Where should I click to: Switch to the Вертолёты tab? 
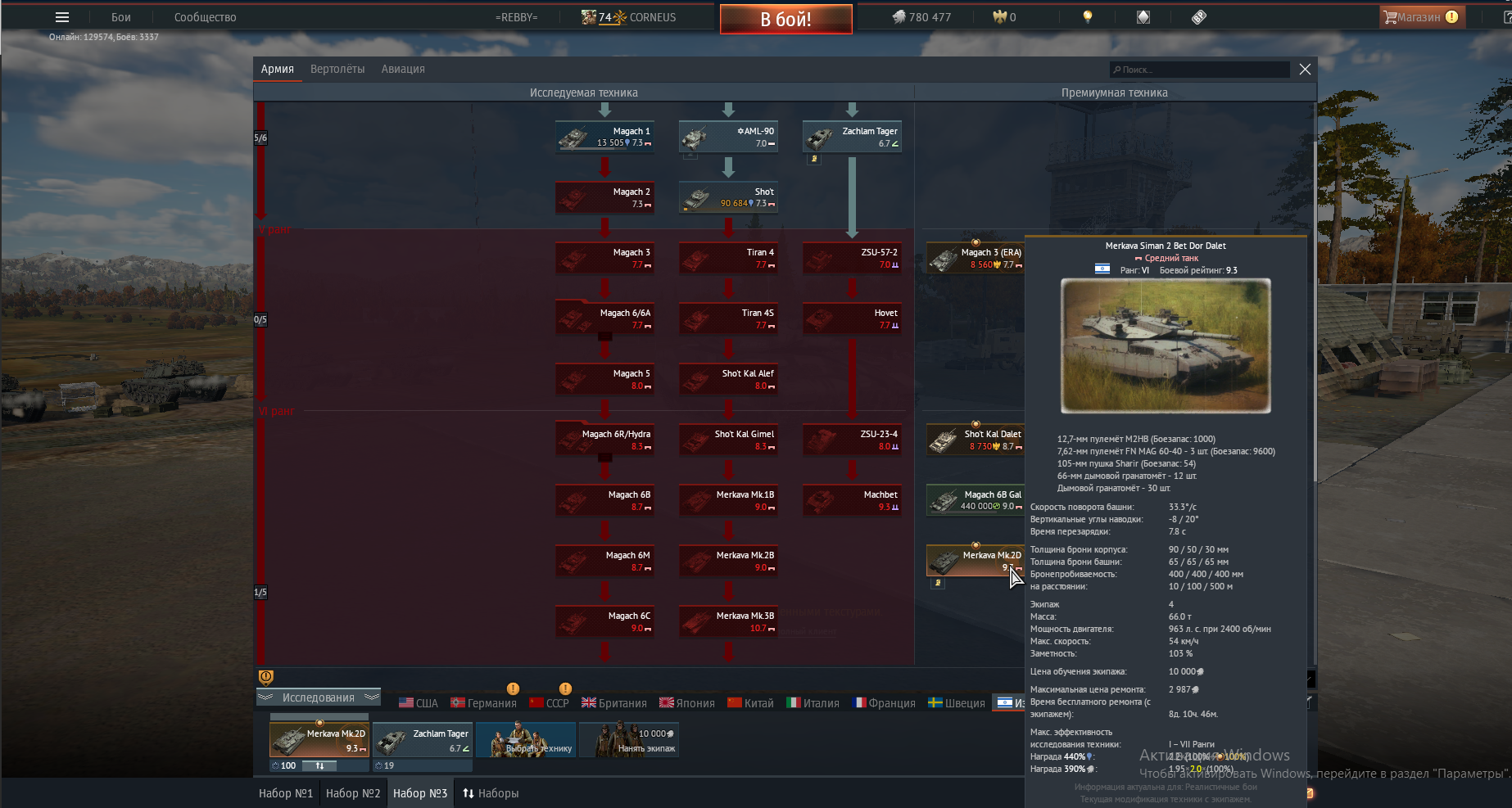click(x=337, y=69)
